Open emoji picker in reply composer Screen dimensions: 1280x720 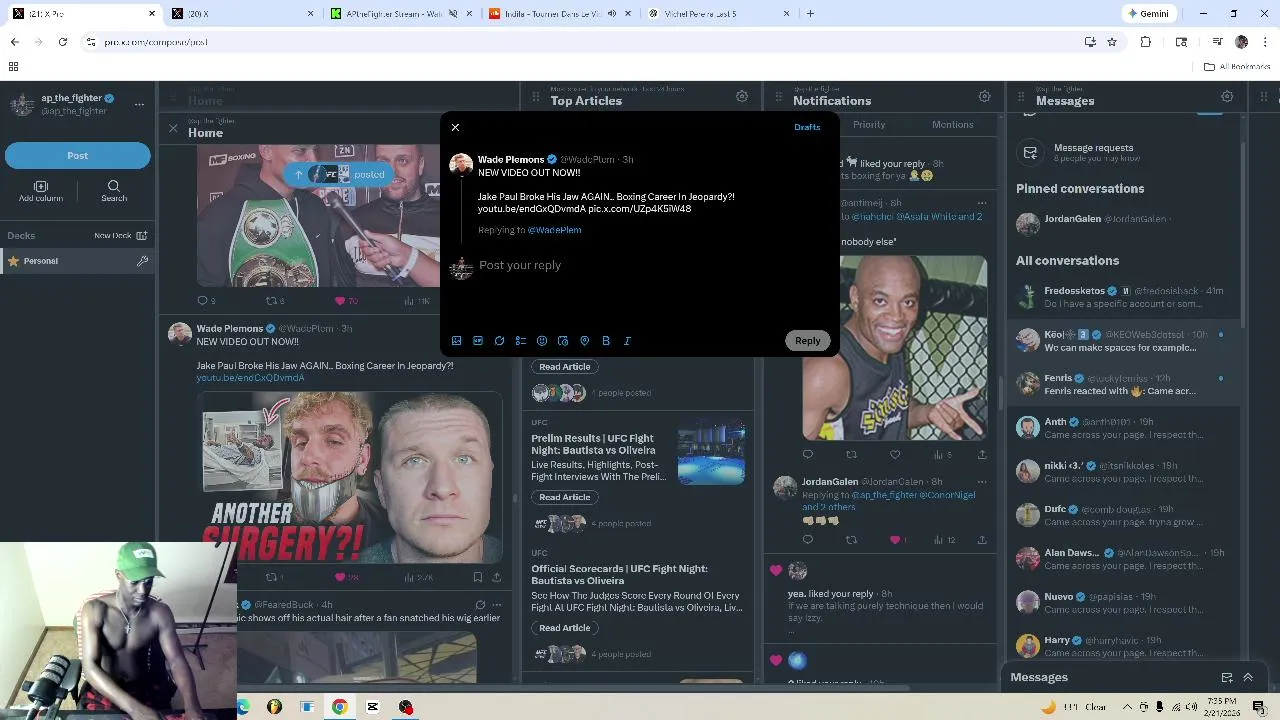tap(542, 341)
